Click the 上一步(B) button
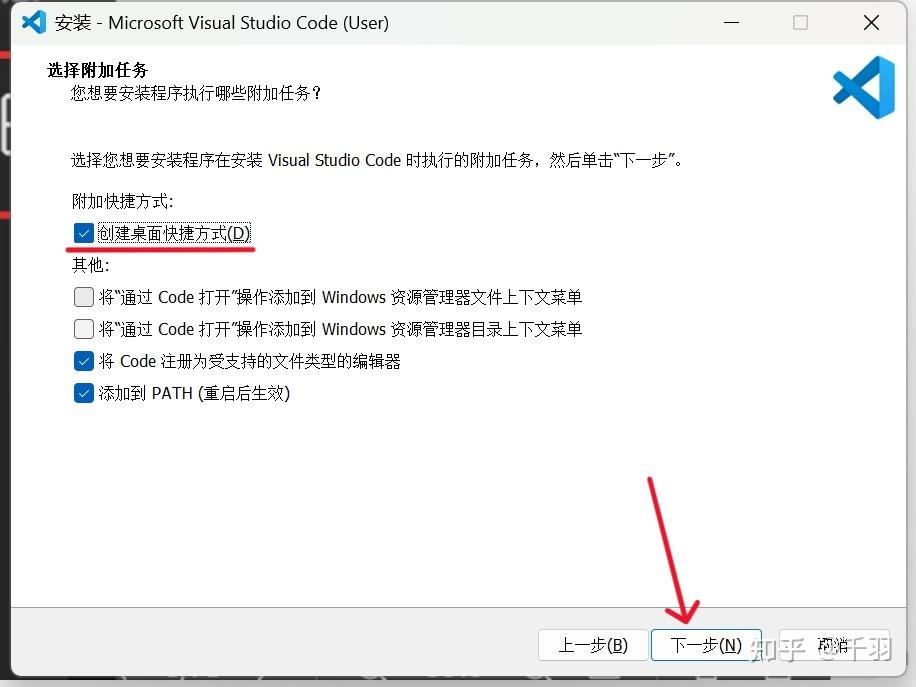This screenshot has height=687, width=916. tap(593, 645)
